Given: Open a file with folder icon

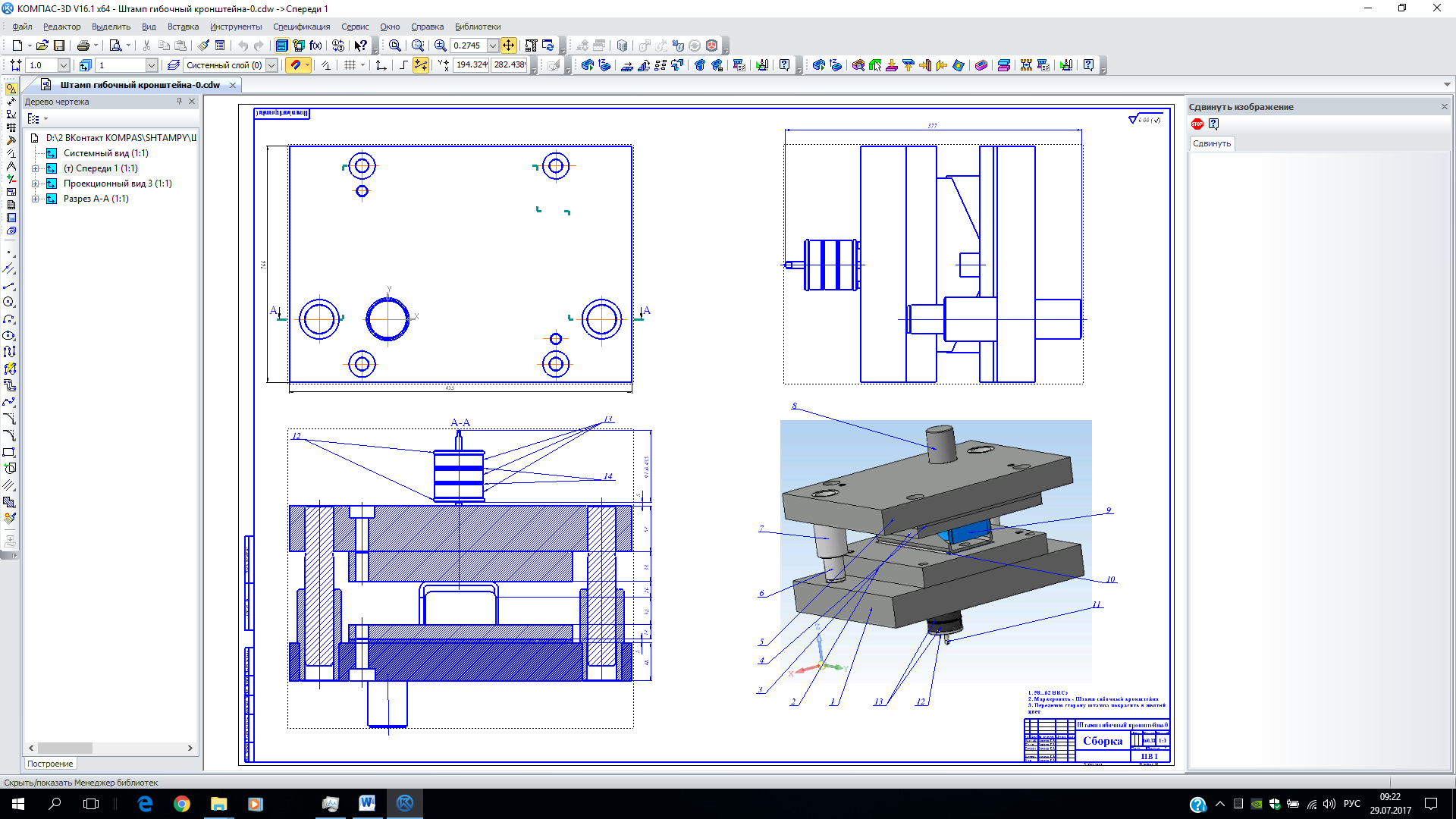Looking at the screenshot, I should point(42,45).
